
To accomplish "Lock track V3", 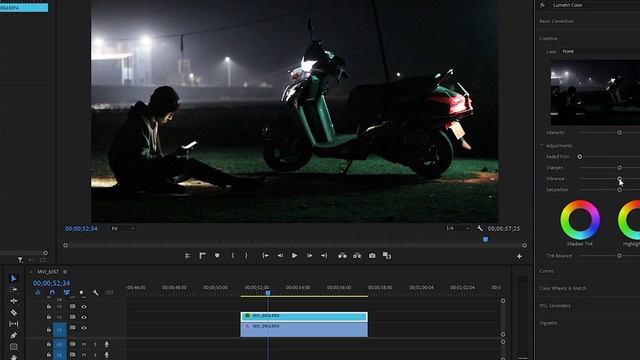I will (49, 307).
